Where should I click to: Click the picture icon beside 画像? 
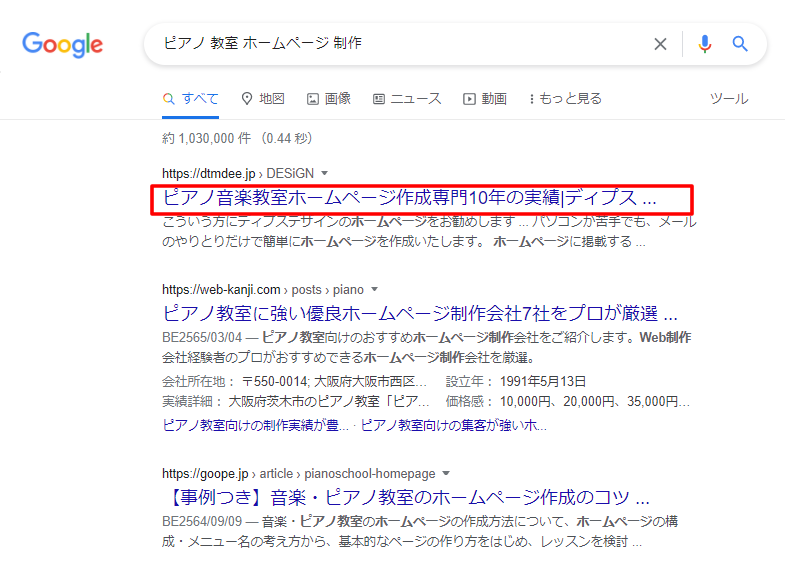pos(312,99)
